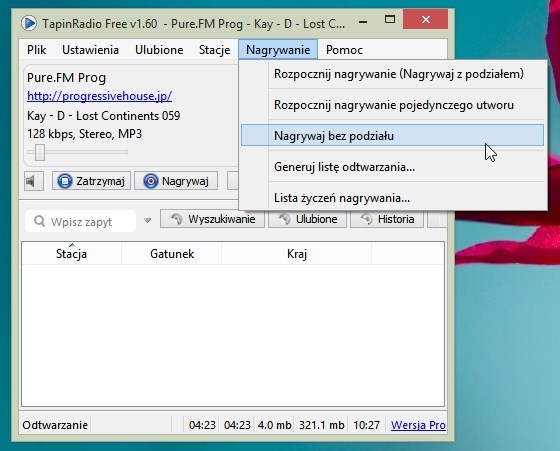The height and width of the screenshot is (451, 560).
Task: Open the Stacje menu
Action: (214, 50)
